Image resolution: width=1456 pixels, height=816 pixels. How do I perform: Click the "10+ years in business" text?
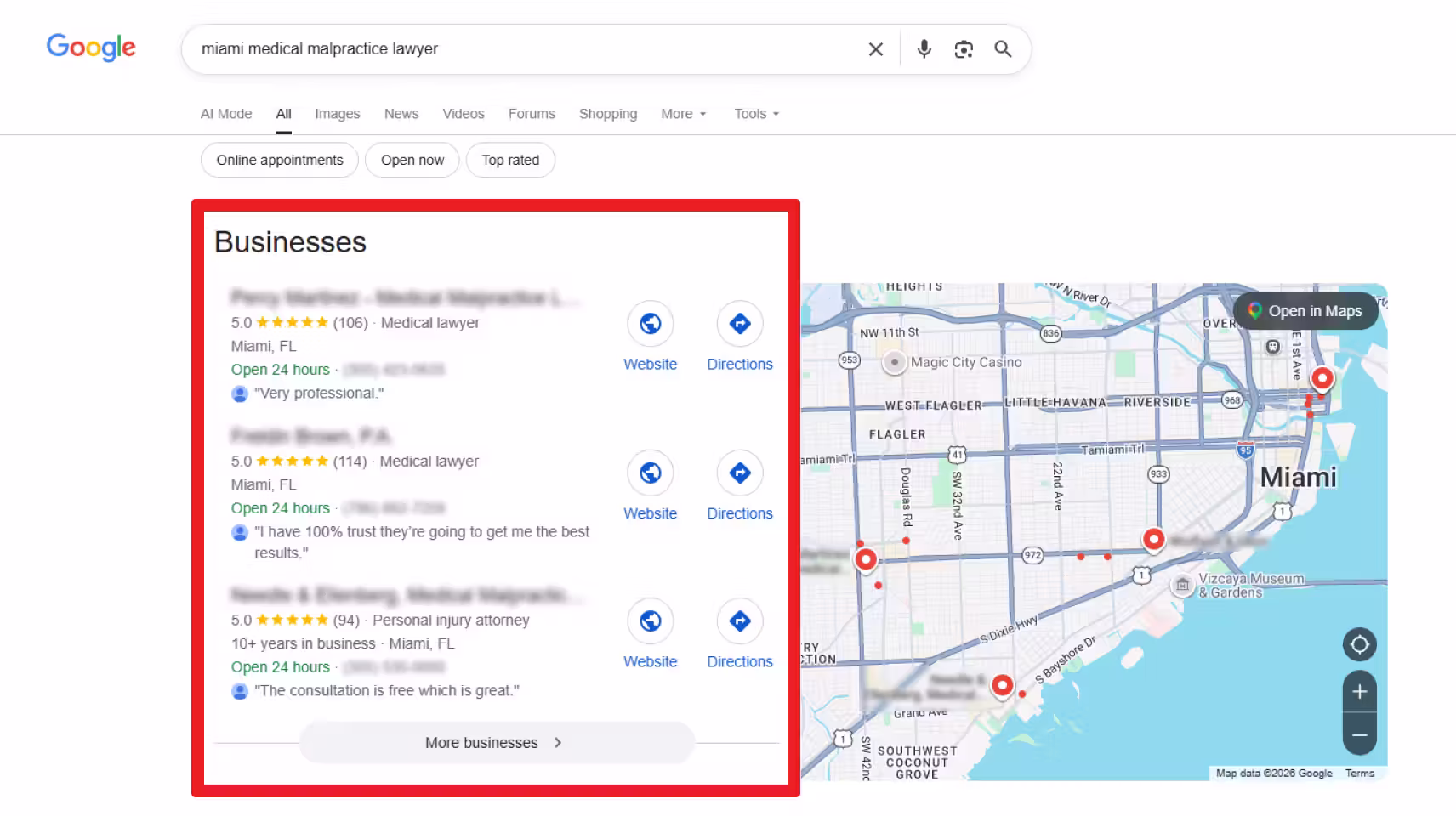pyautogui.click(x=303, y=643)
